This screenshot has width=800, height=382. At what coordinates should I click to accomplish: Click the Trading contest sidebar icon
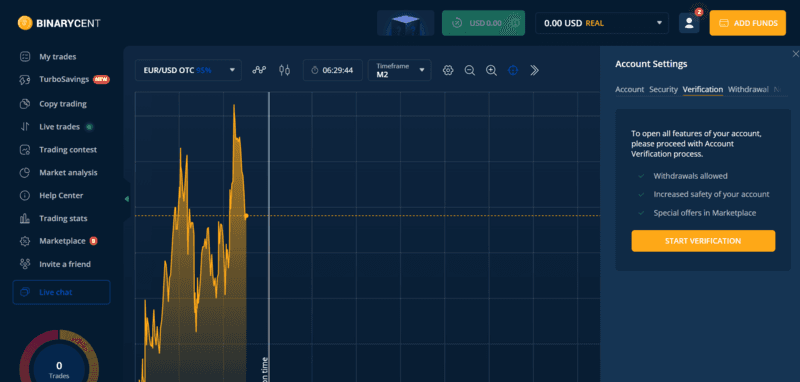24,150
